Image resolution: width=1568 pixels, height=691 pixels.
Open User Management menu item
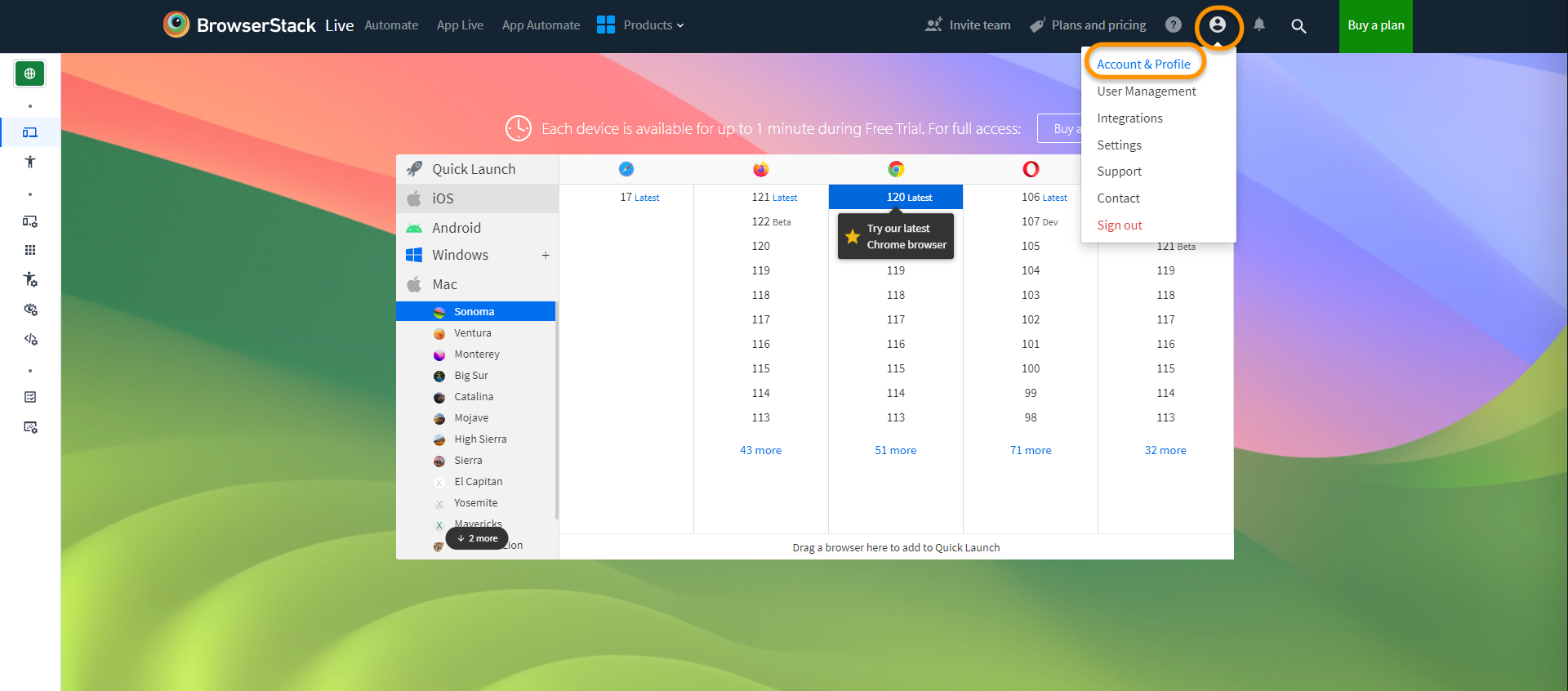[1147, 91]
